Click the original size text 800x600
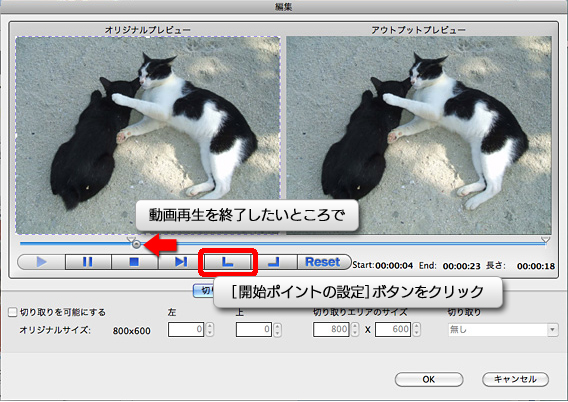This screenshot has width=568, height=402. pyautogui.click(x=131, y=331)
